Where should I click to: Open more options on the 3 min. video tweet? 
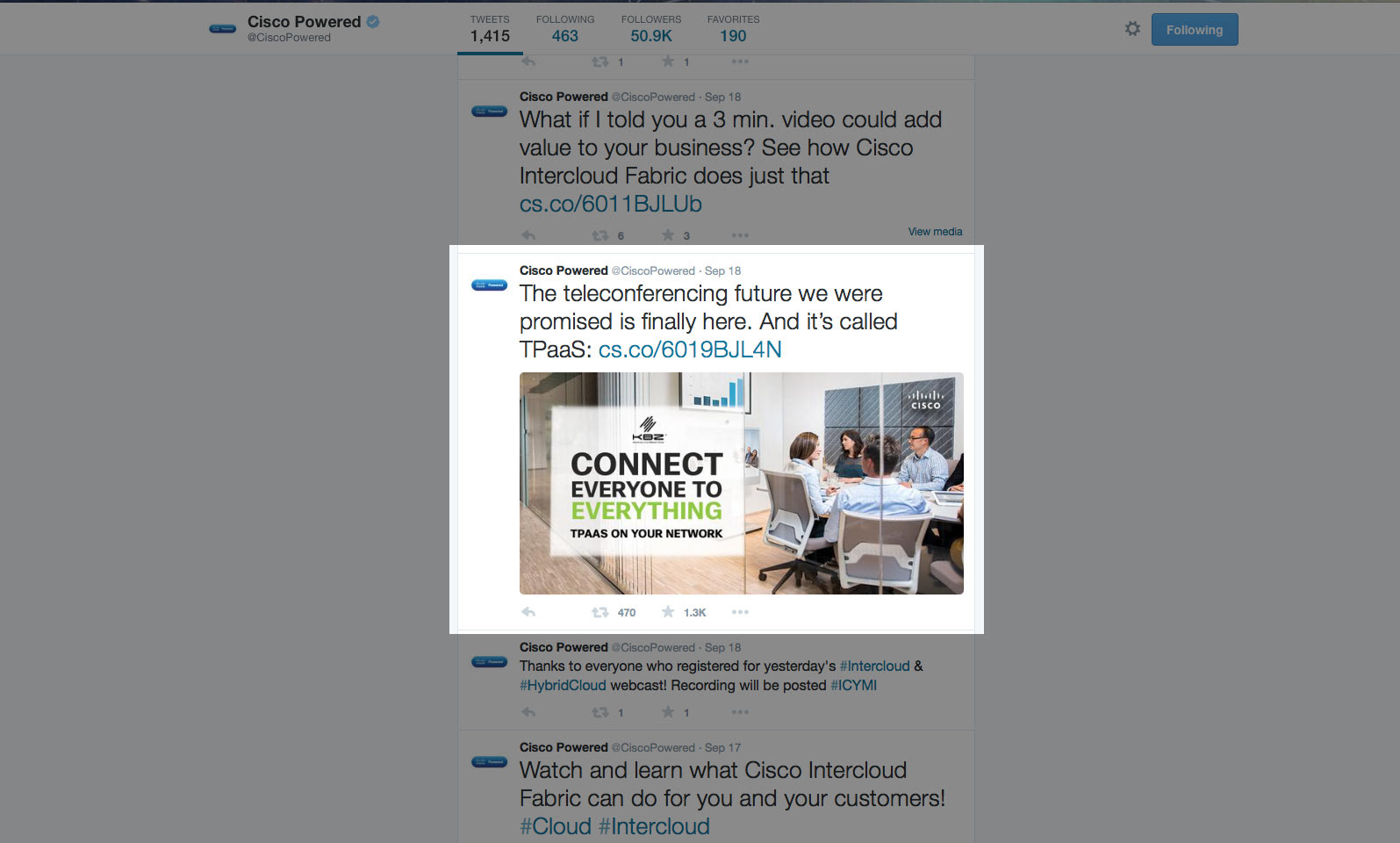pyautogui.click(x=740, y=235)
